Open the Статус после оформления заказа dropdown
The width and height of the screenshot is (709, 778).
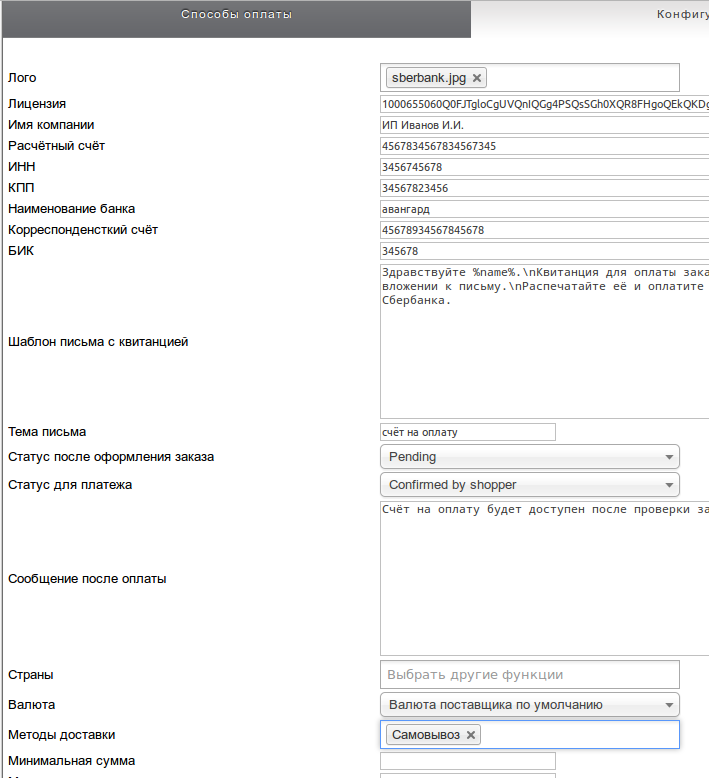coord(529,457)
